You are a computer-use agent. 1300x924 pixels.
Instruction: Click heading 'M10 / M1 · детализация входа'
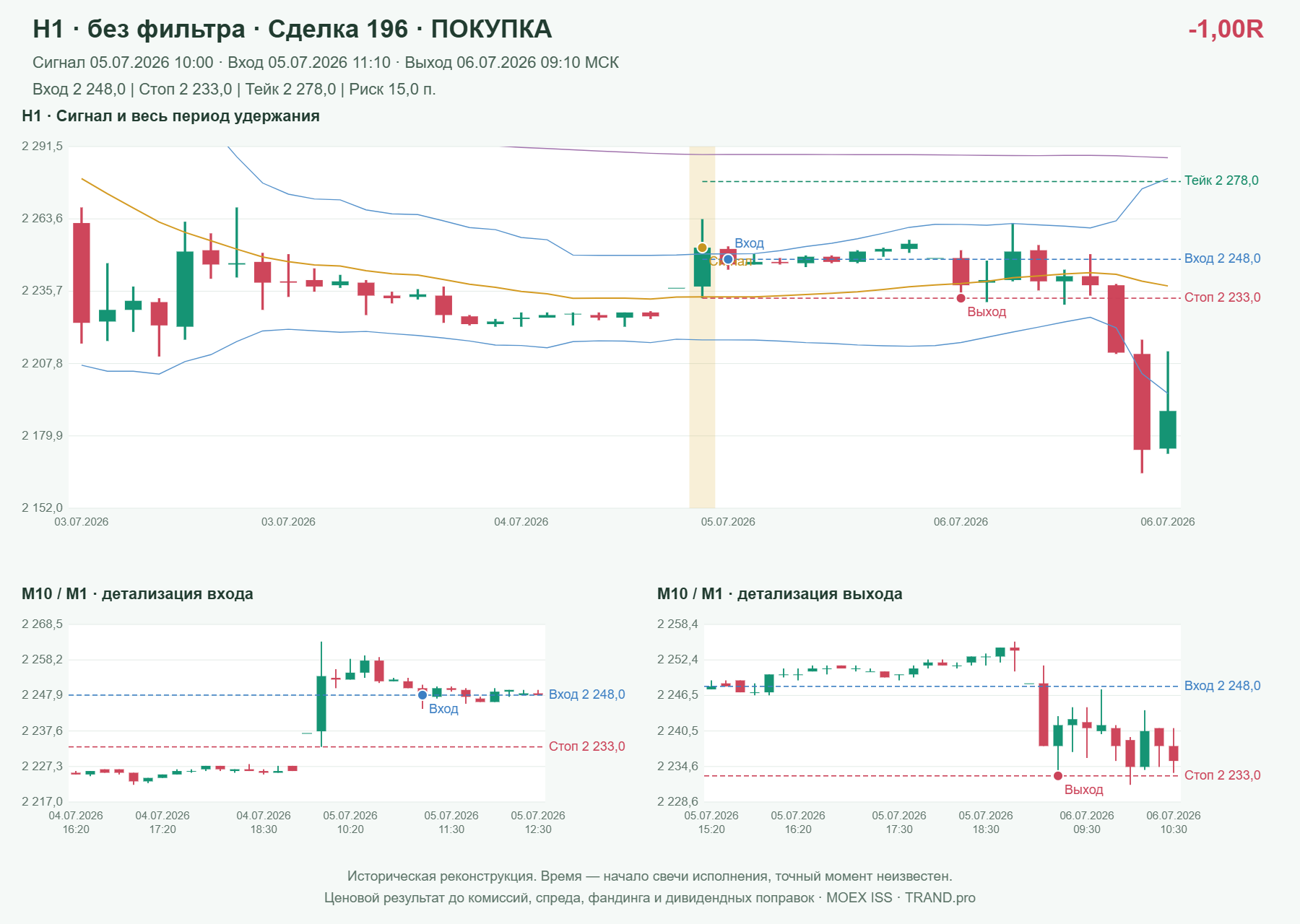137,594
